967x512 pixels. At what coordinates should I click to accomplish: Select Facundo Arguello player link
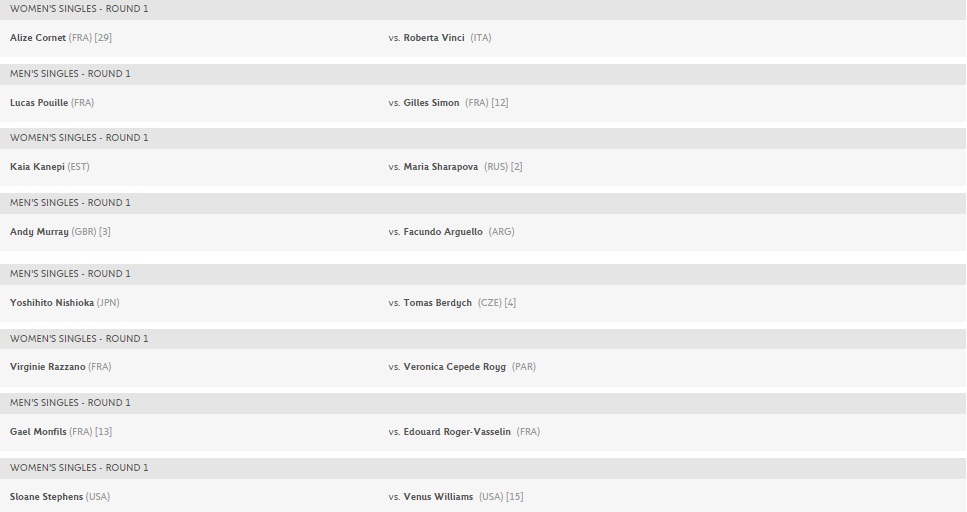point(443,232)
